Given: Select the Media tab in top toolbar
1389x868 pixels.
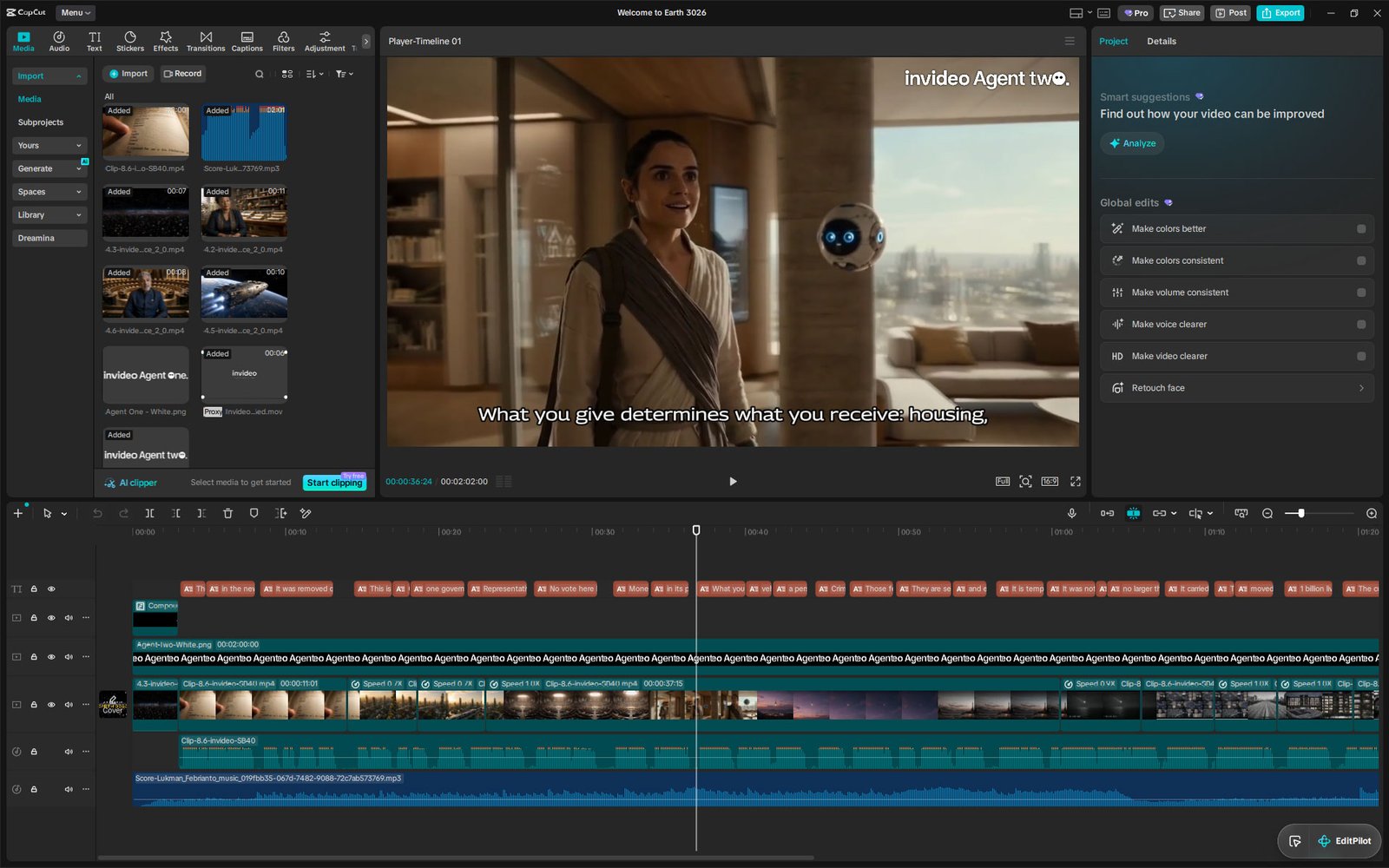Looking at the screenshot, I should [23, 41].
